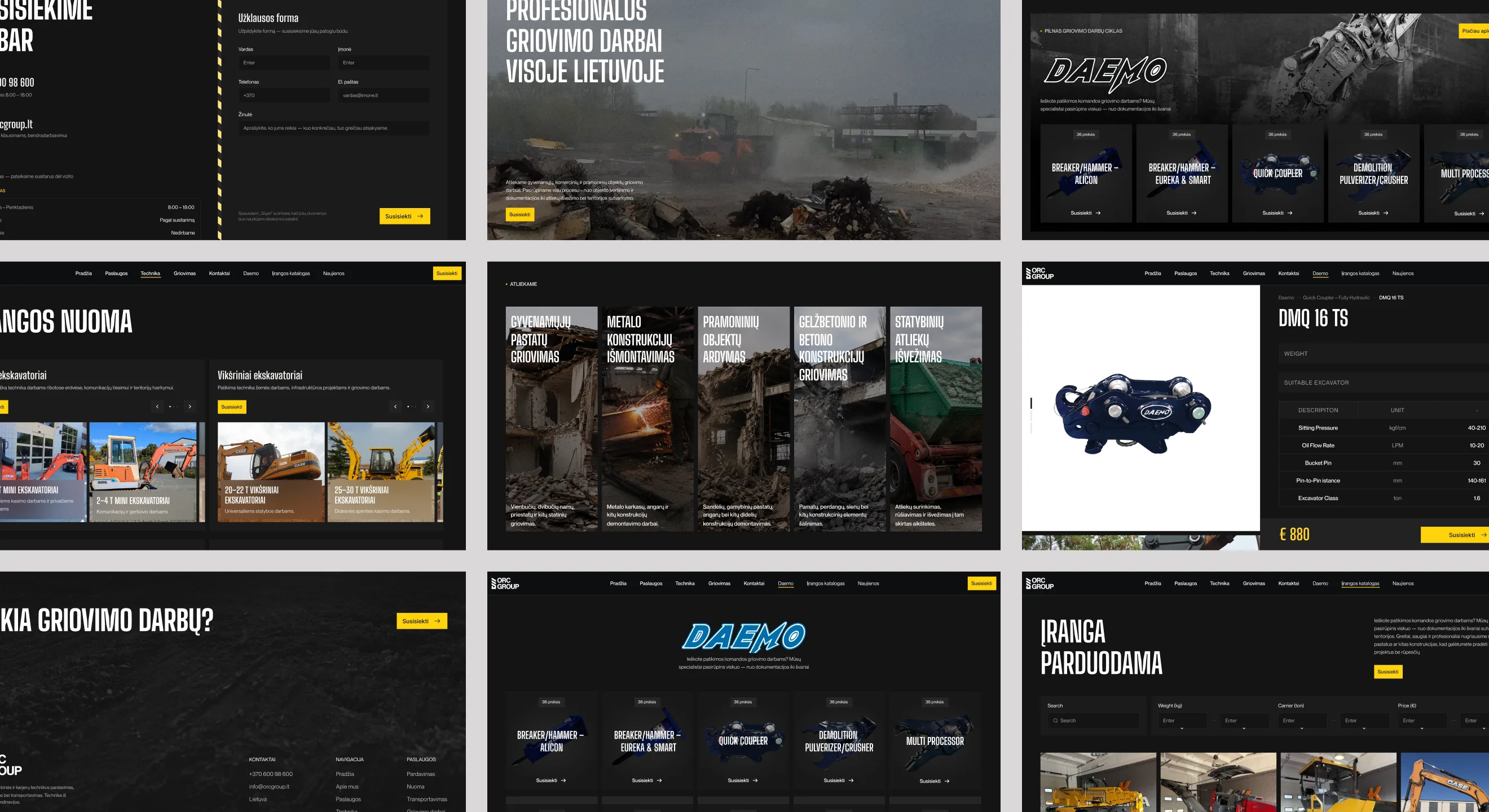This screenshot has width=1489, height=812.
Task: Click blue DAEMO logo on Daemo page
Action: click(x=744, y=637)
